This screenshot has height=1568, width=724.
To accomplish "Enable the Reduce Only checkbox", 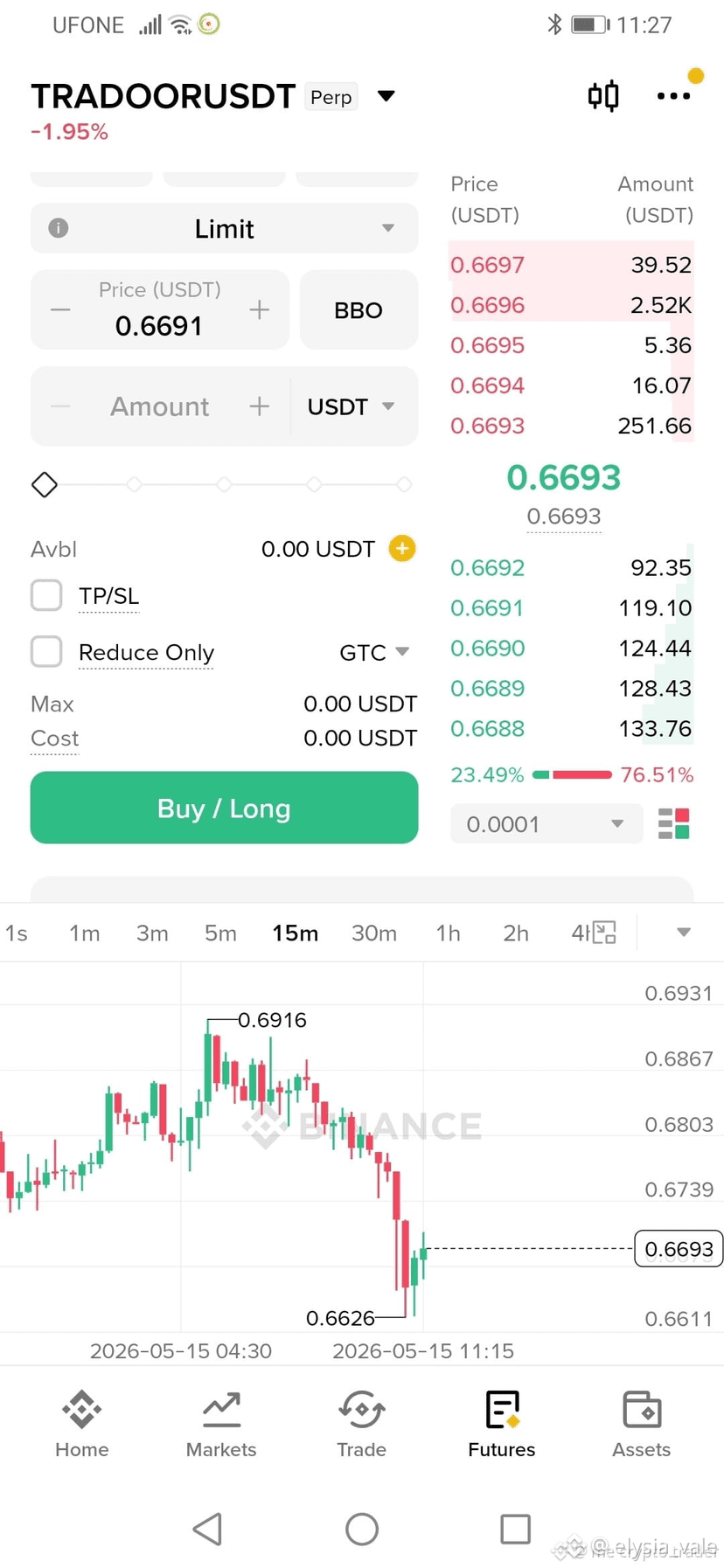I will pos(46,651).
